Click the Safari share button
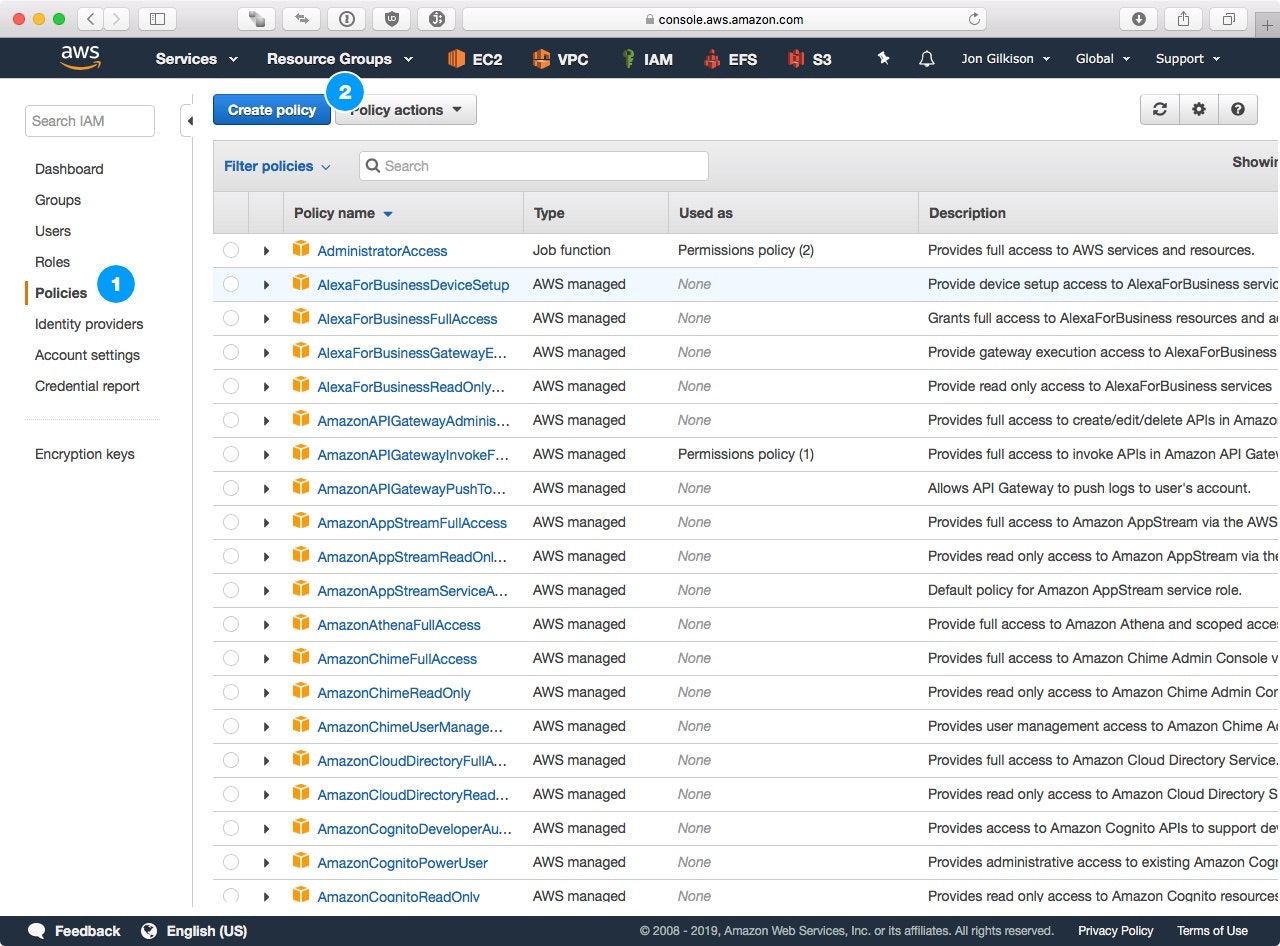The width and height of the screenshot is (1280, 946). tap(1184, 19)
